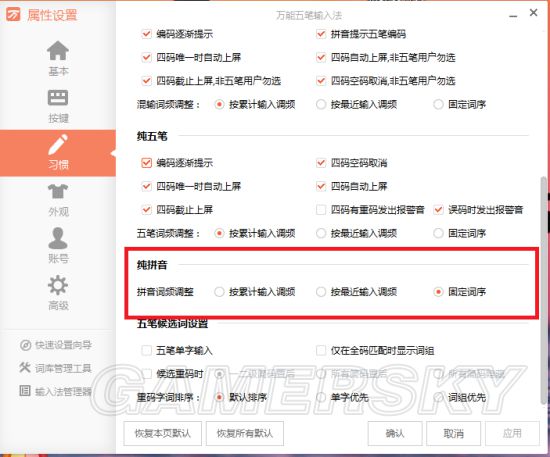Viewport: 550px width, 457px height.
Task: Select 重码字词排序 词组优先 radio
Action: (438, 397)
